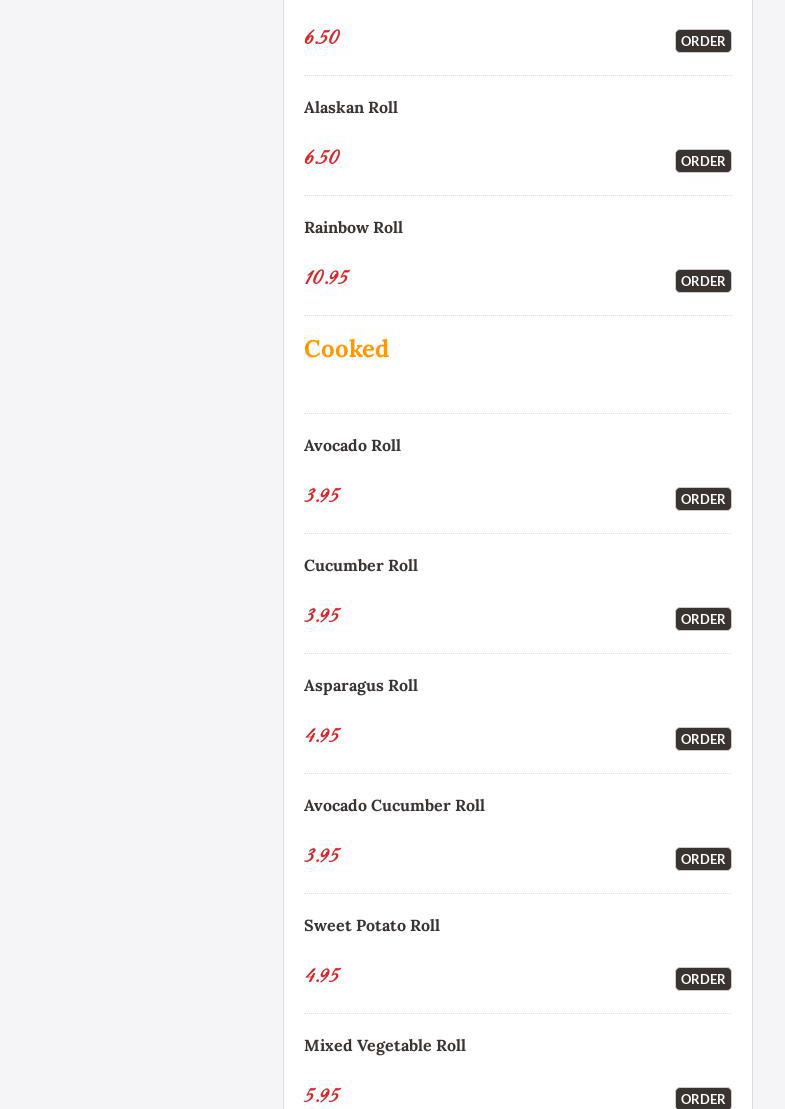The height and width of the screenshot is (1109, 785).
Task: Order the Mixed Vegetable Roll
Action: [x=703, y=1098]
